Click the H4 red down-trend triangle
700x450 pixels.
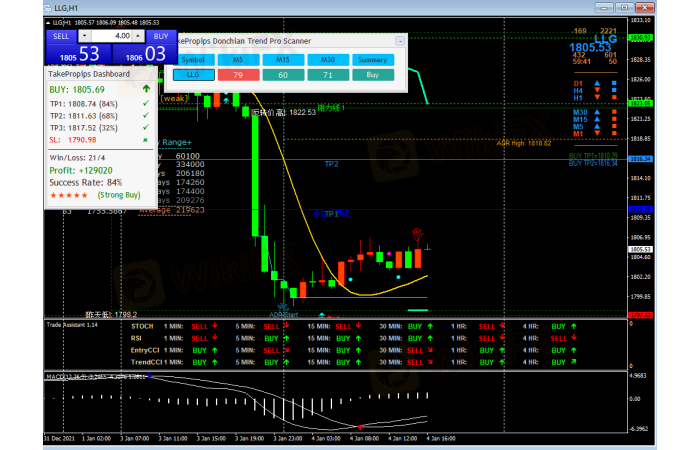point(597,91)
